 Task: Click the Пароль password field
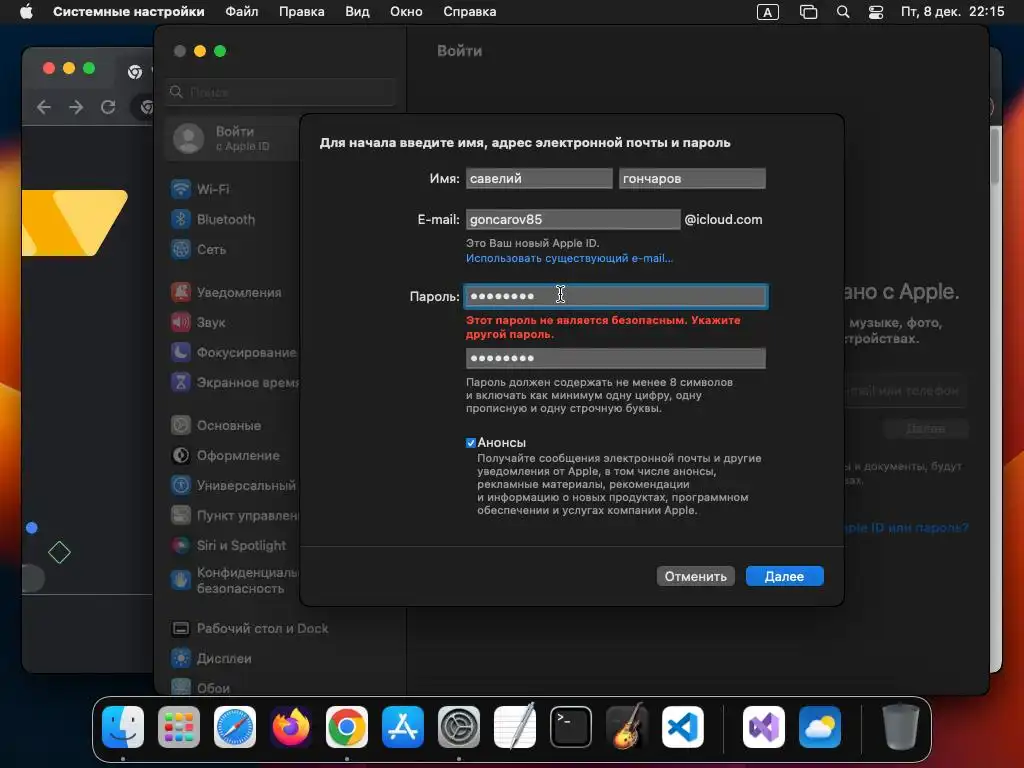tap(616, 296)
